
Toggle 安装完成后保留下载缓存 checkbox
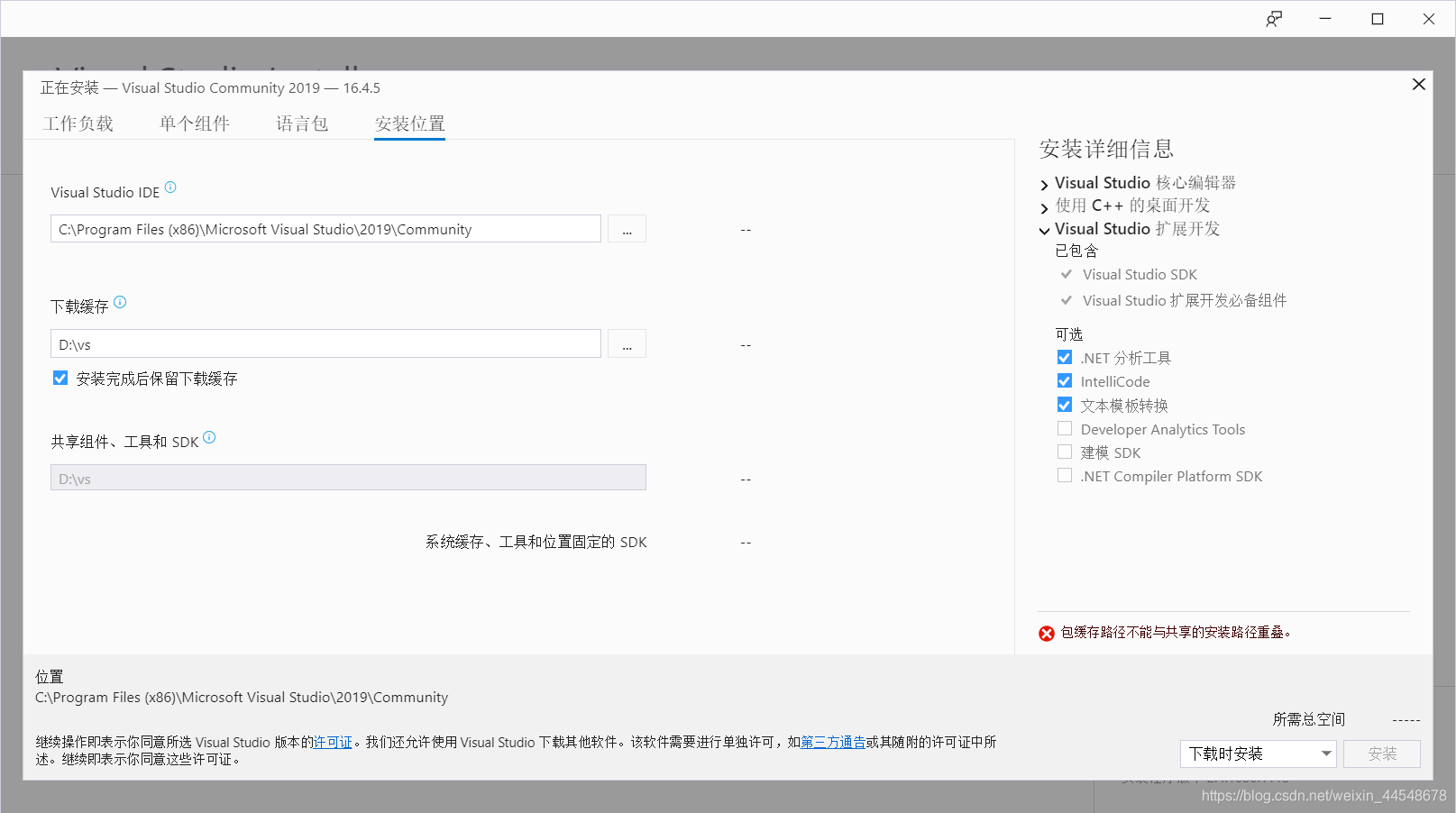[60, 379]
